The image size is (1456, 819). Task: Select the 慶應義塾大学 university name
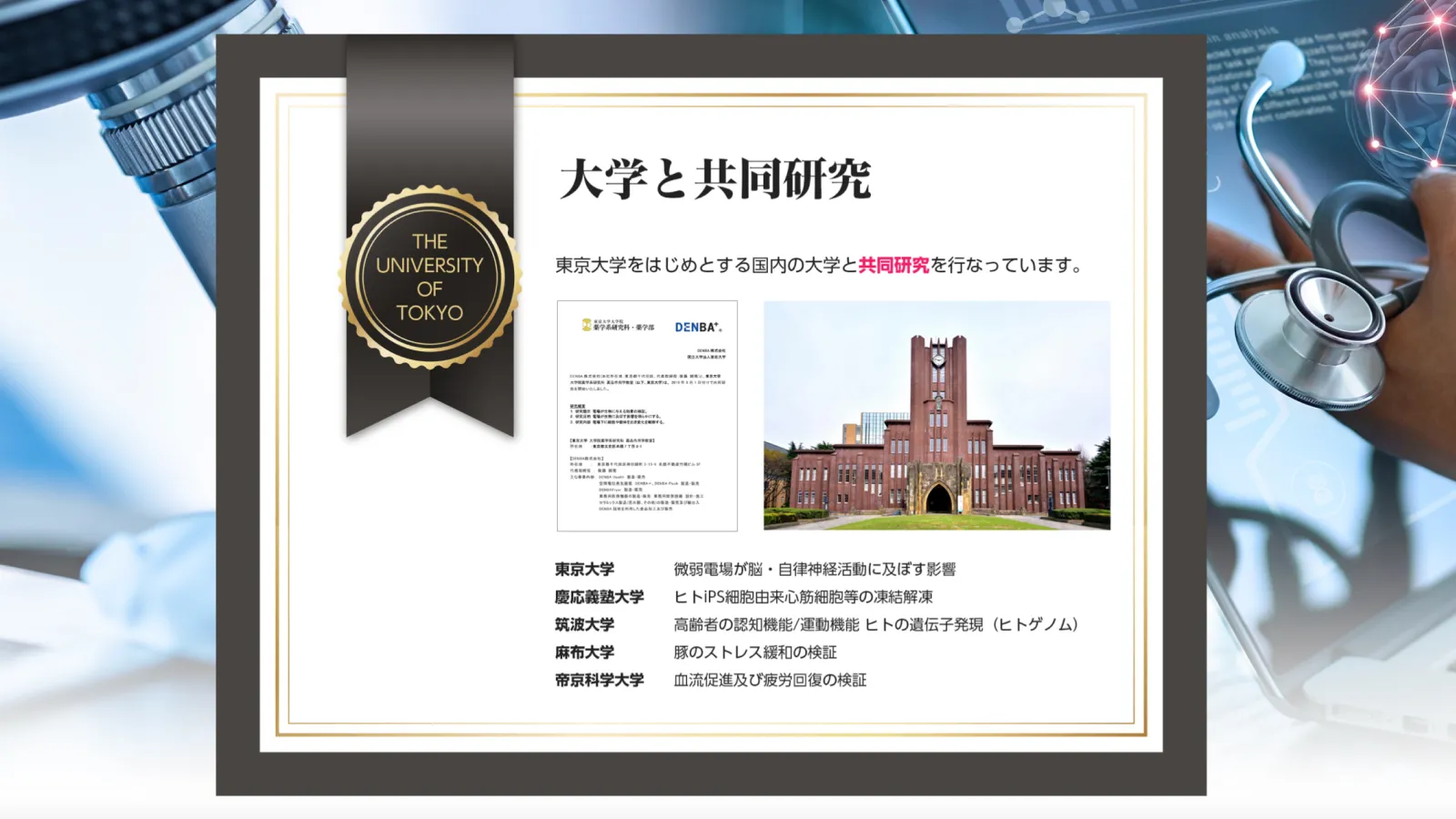click(599, 597)
